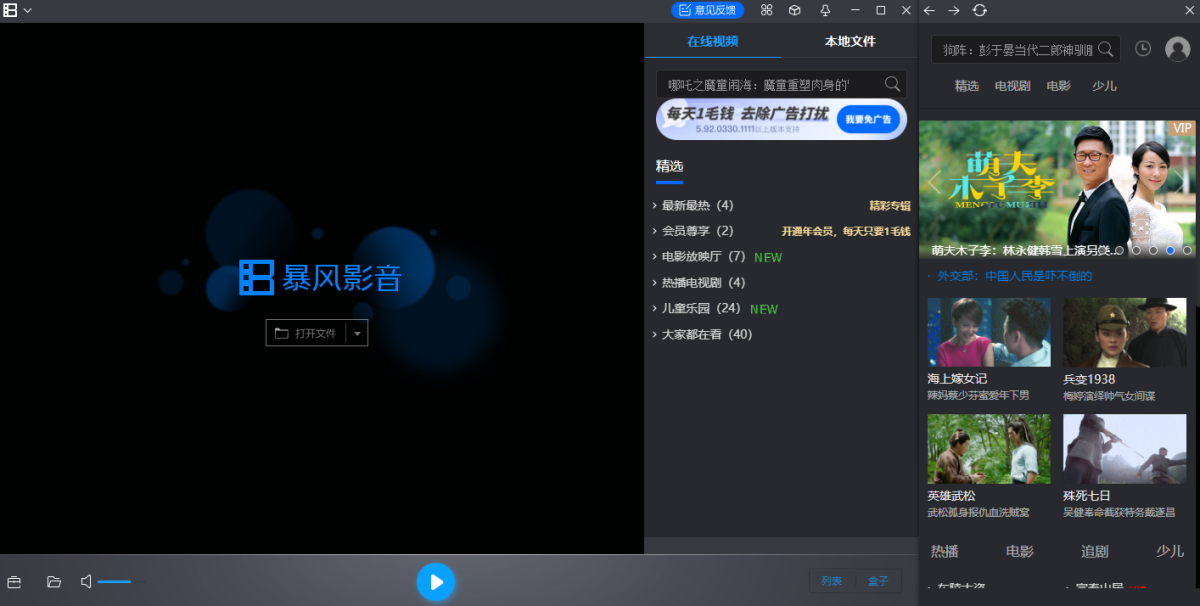Select the third (active) banner carousel dot

[x=1170, y=250]
